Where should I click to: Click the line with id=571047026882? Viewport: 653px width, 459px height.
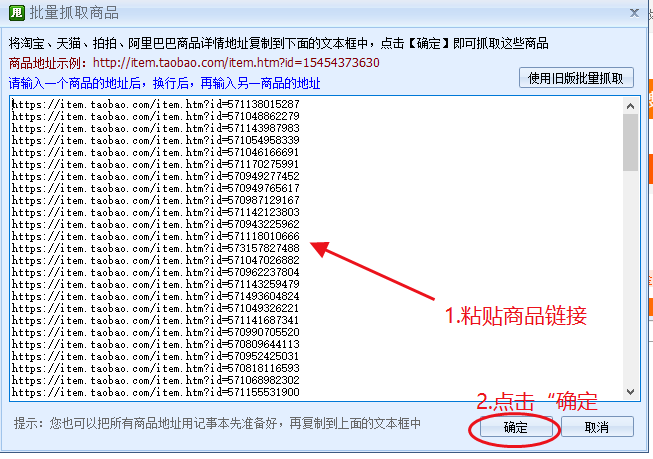pos(156,260)
